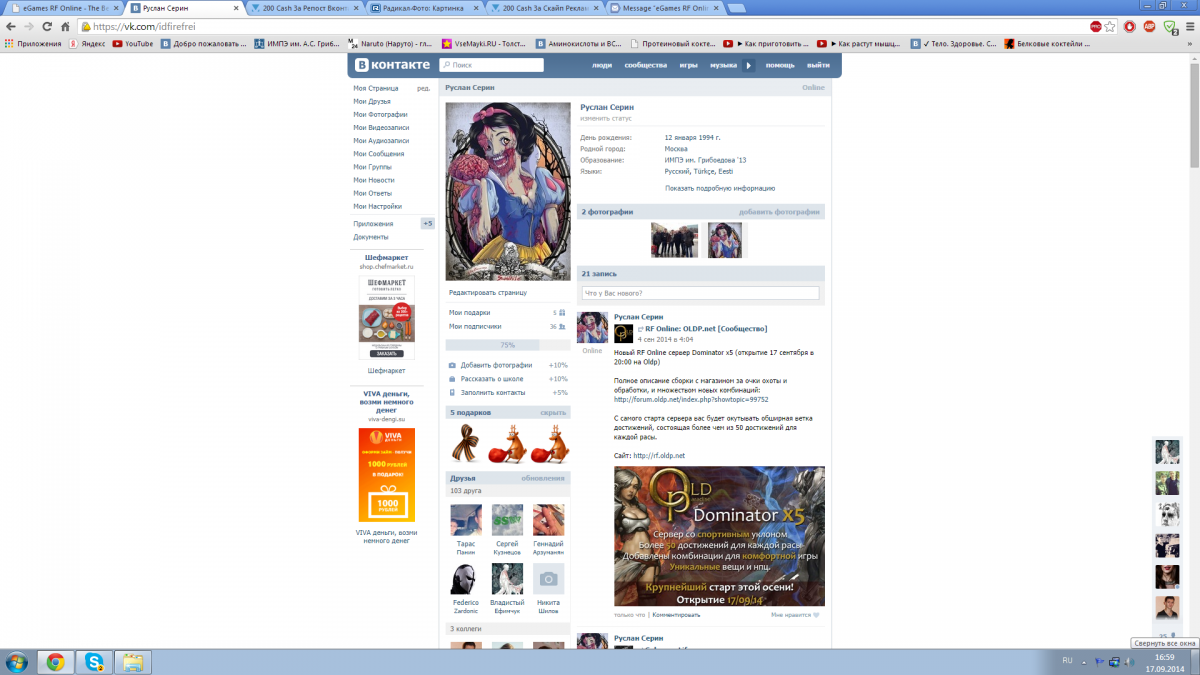Open File Explorer from the taskbar
This screenshot has width=1200, height=675.
pos(132,661)
